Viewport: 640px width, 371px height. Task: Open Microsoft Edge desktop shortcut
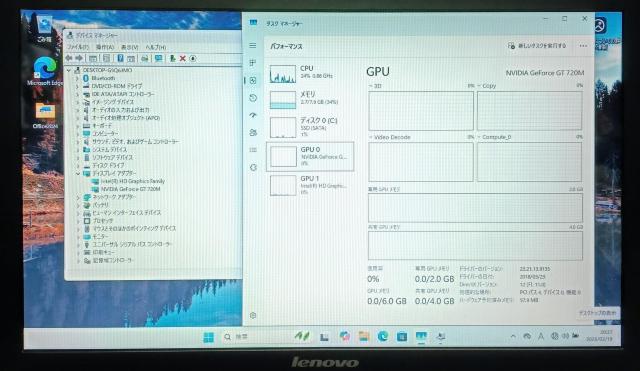pyautogui.click(x=44, y=71)
